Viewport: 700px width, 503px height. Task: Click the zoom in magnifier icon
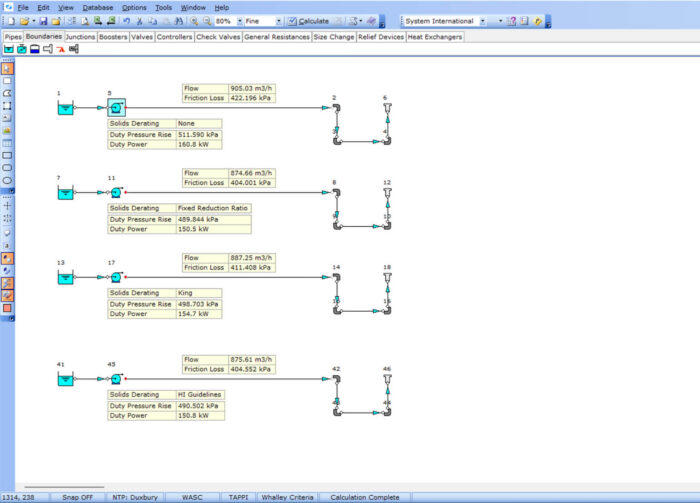193,21
